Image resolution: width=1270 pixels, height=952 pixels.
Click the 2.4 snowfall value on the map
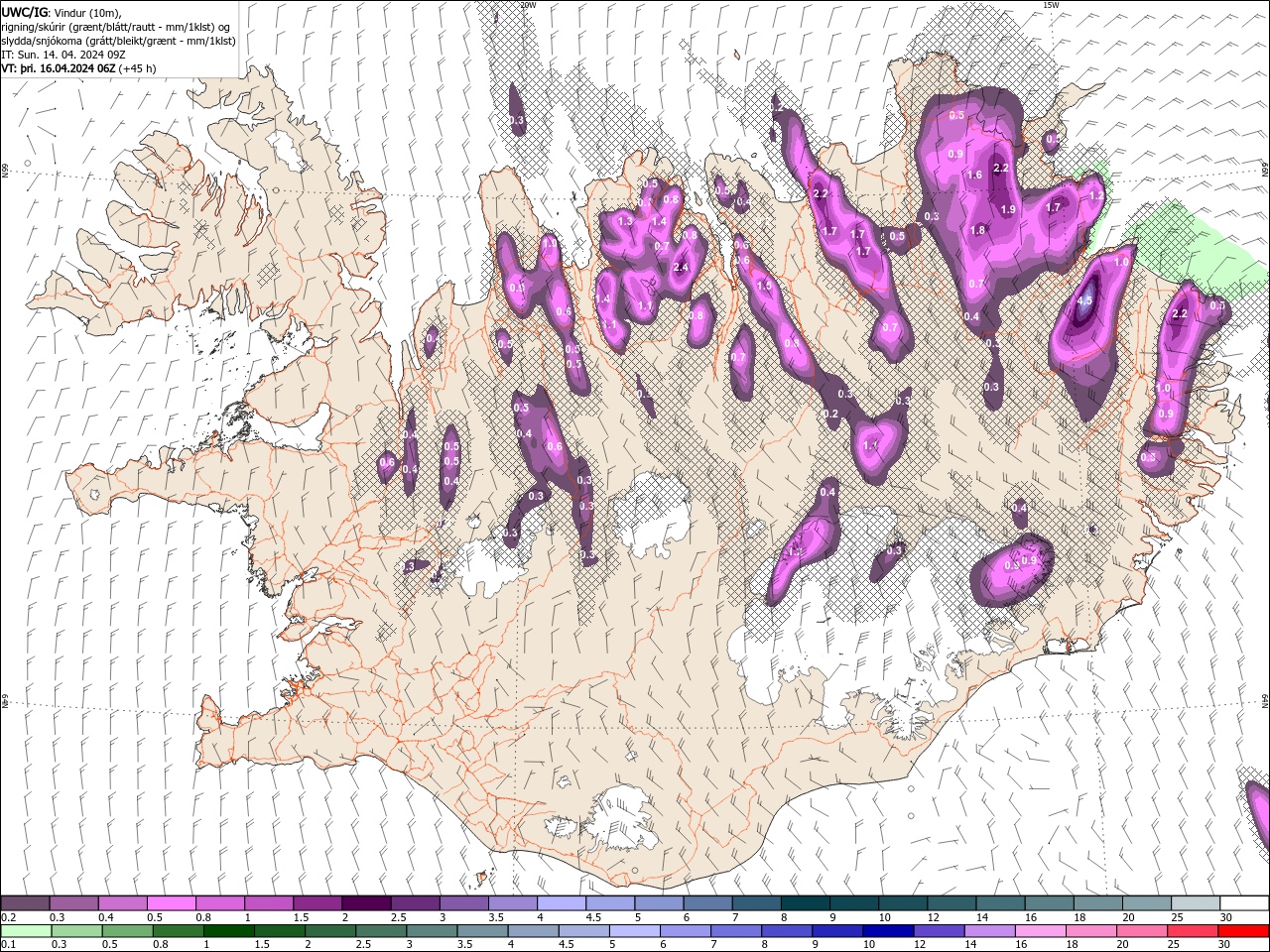(x=682, y=267)
